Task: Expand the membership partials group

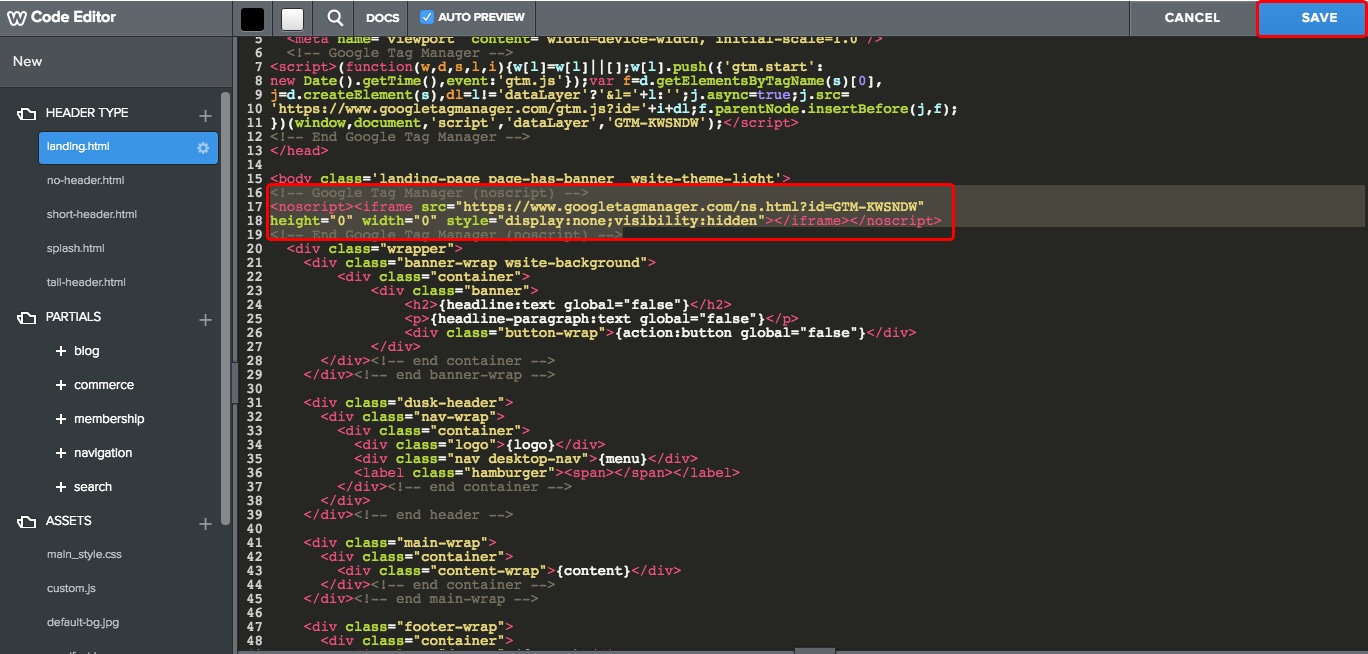Action: click(x=61, y=419)
